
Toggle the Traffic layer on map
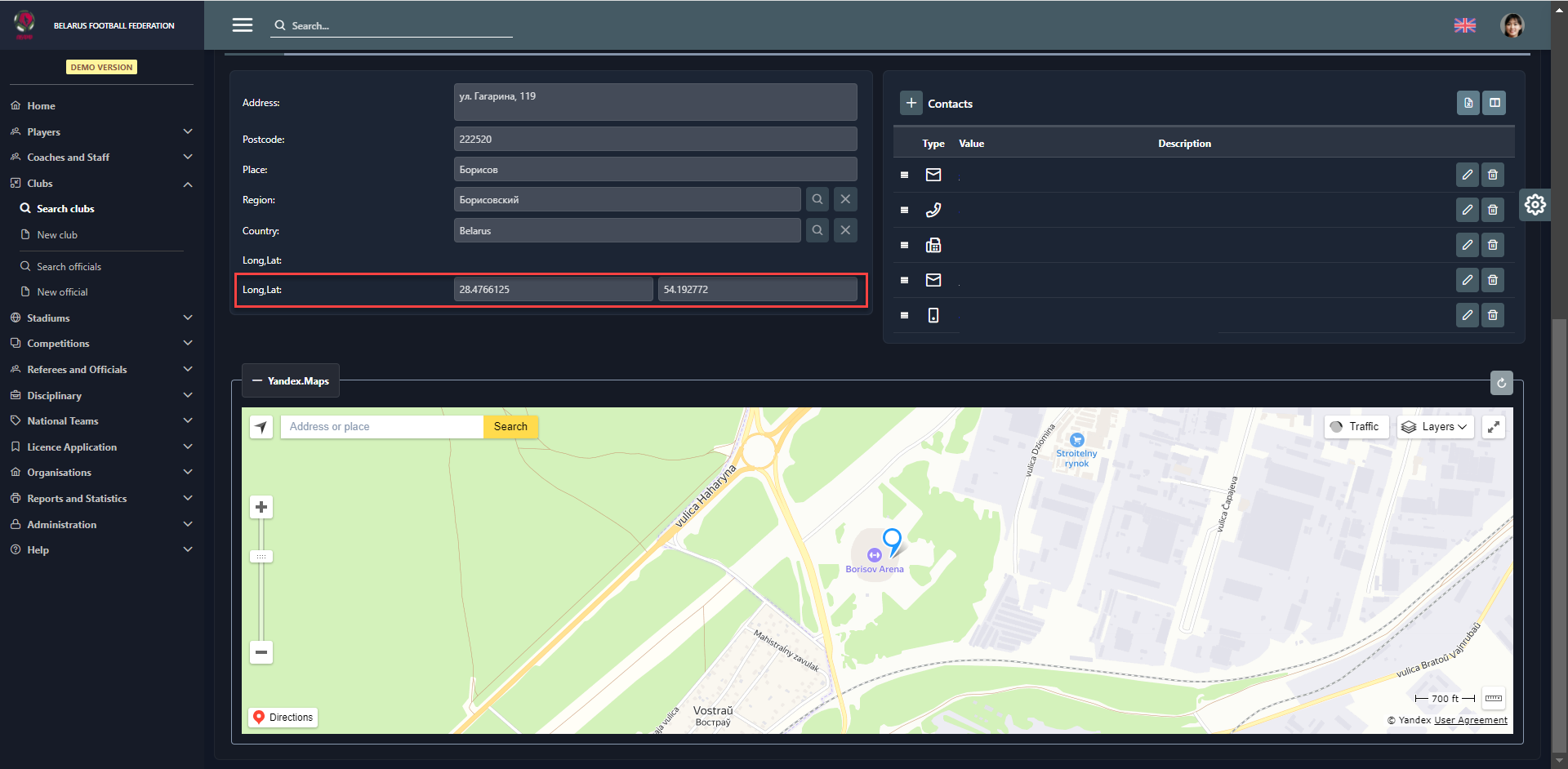(x=1356, y=427)
